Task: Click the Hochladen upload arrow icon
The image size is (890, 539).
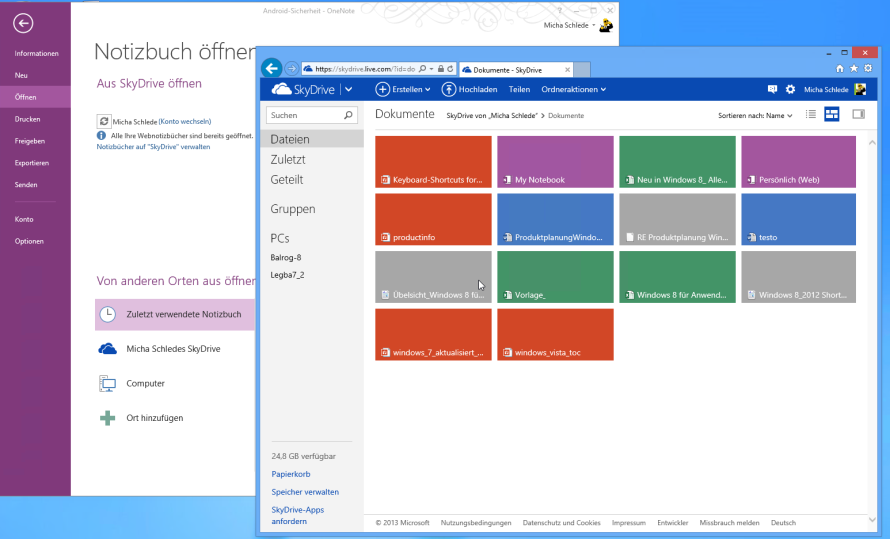Action: pos(448,89)
